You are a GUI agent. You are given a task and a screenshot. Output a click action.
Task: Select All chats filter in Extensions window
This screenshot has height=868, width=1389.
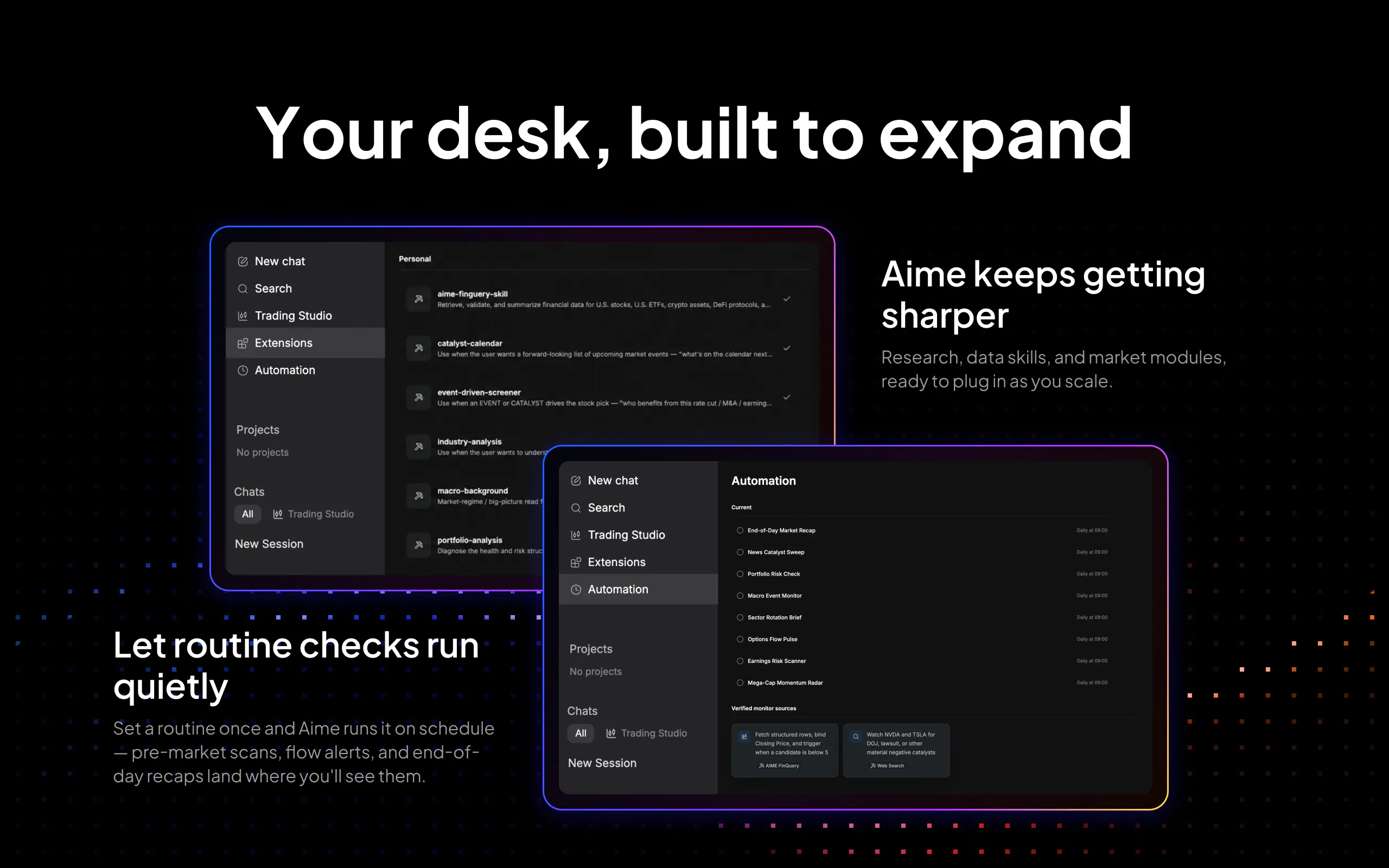247,514
